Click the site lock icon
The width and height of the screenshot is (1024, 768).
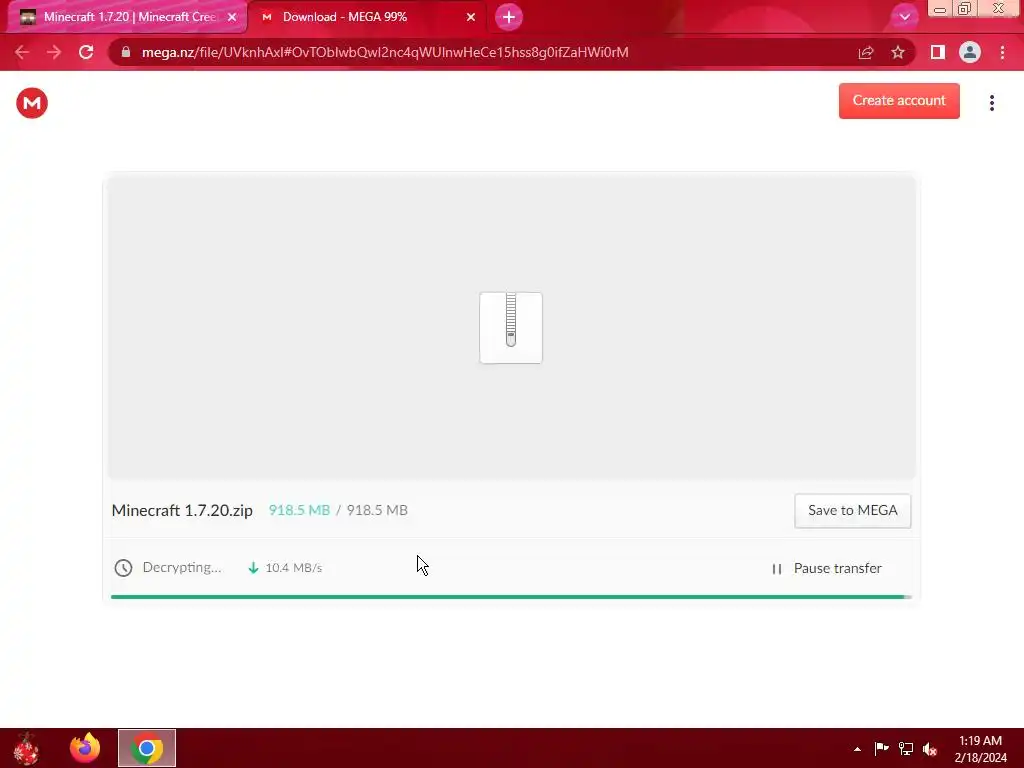click(126, 52)
